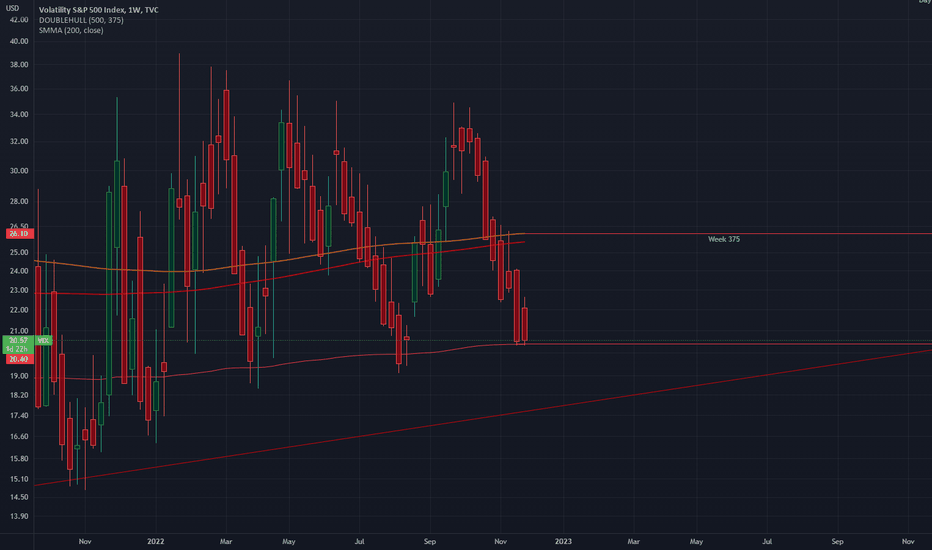The width and height of the screenshot is (932, 550).
Task: Click the 36.00 price axis label
Action: (19, 89)
